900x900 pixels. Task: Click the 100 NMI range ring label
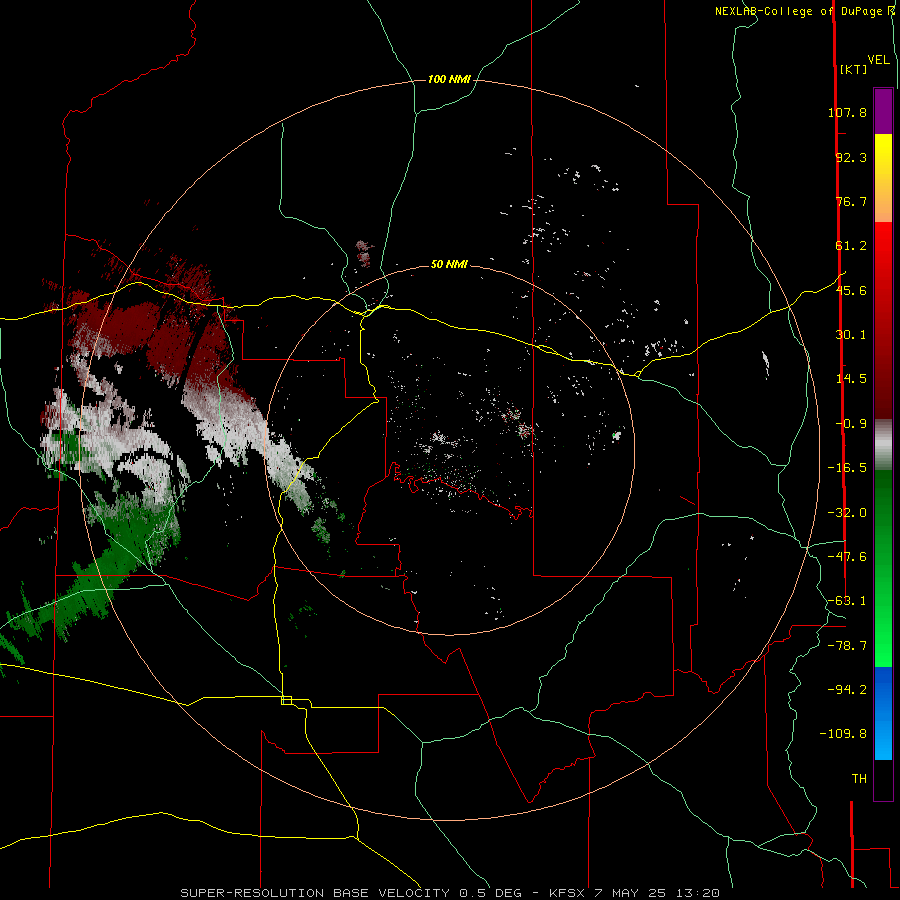point(449,79)
